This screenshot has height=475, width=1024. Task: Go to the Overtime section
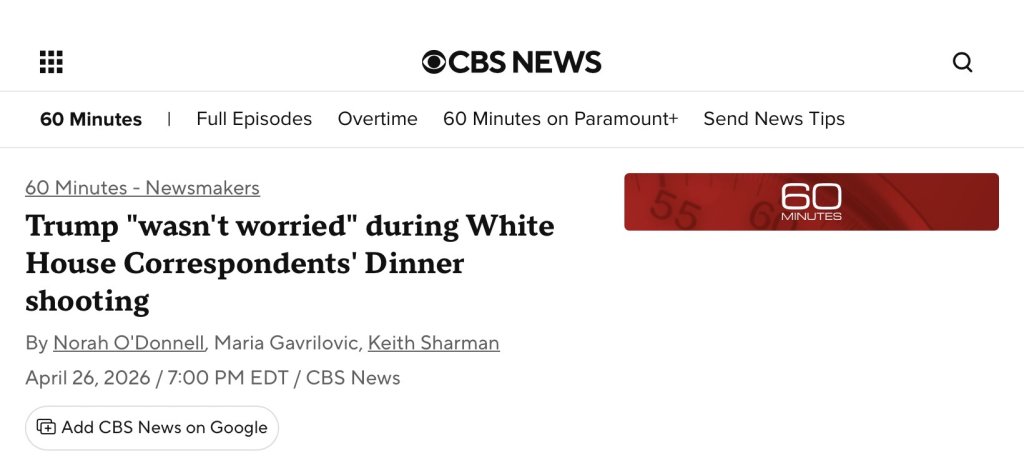click(x=377, y=119)
